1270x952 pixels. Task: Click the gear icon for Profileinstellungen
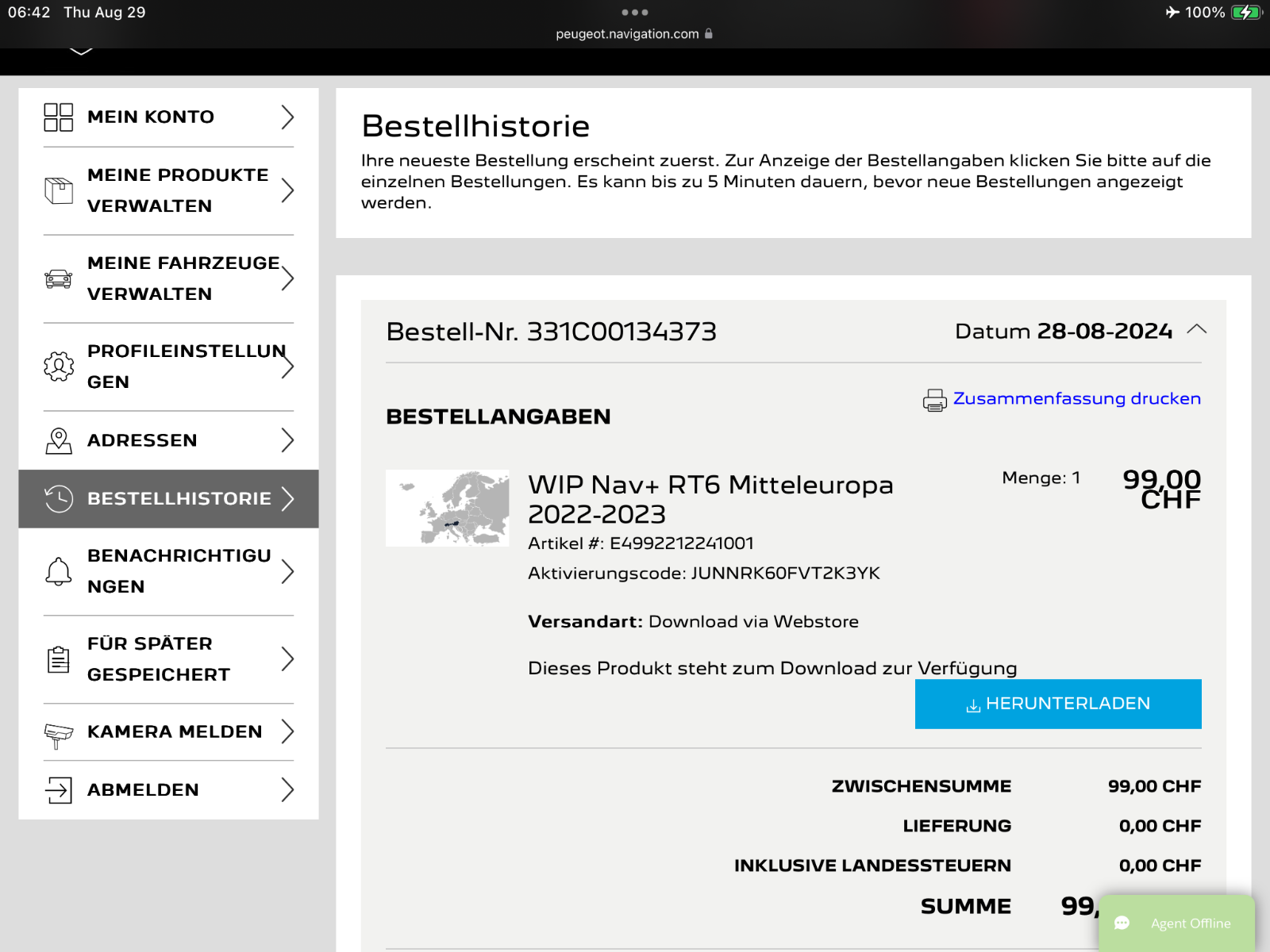pyautogui.click(x=59, y=367)
